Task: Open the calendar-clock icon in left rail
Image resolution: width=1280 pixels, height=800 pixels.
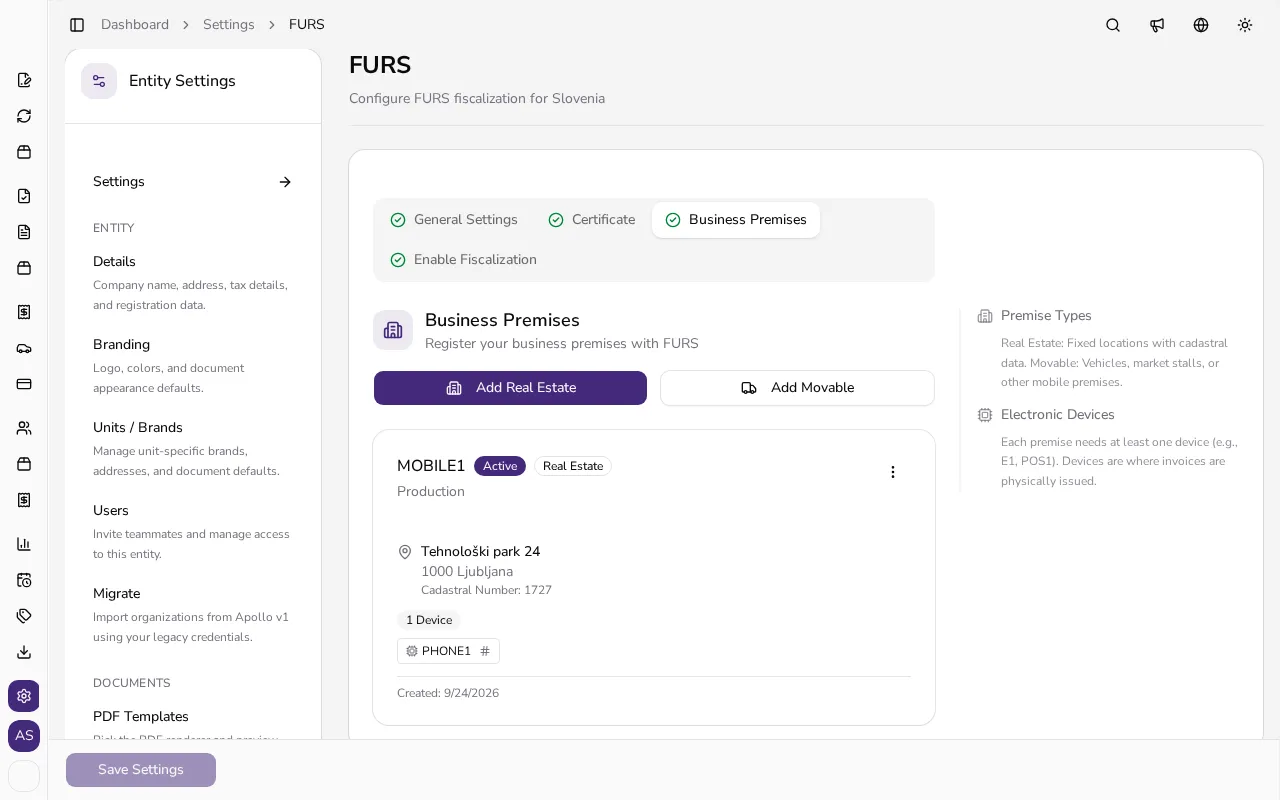Action: (x=24, y=580)
